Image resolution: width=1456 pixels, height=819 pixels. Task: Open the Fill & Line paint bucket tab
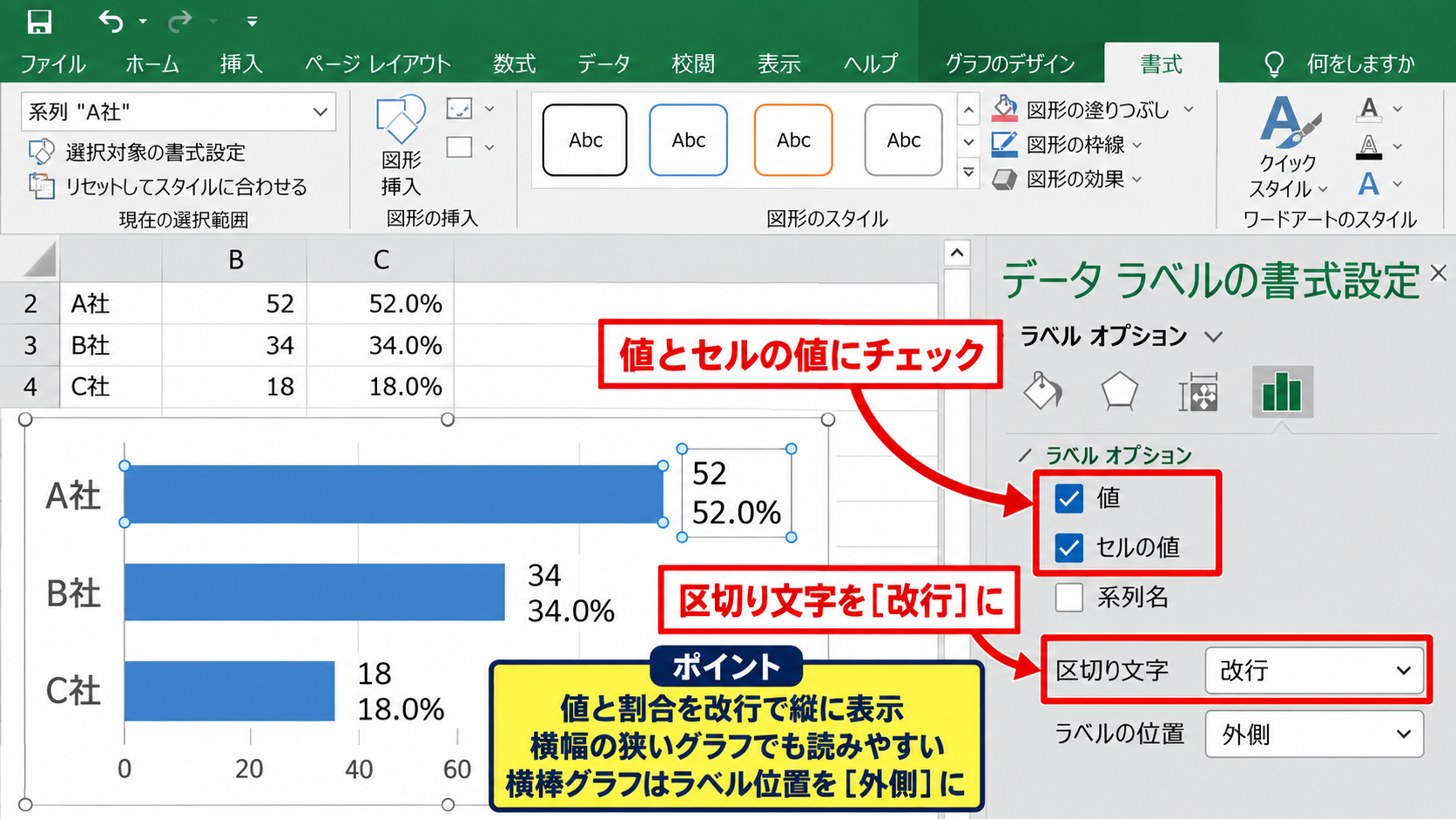point(1041,391)
